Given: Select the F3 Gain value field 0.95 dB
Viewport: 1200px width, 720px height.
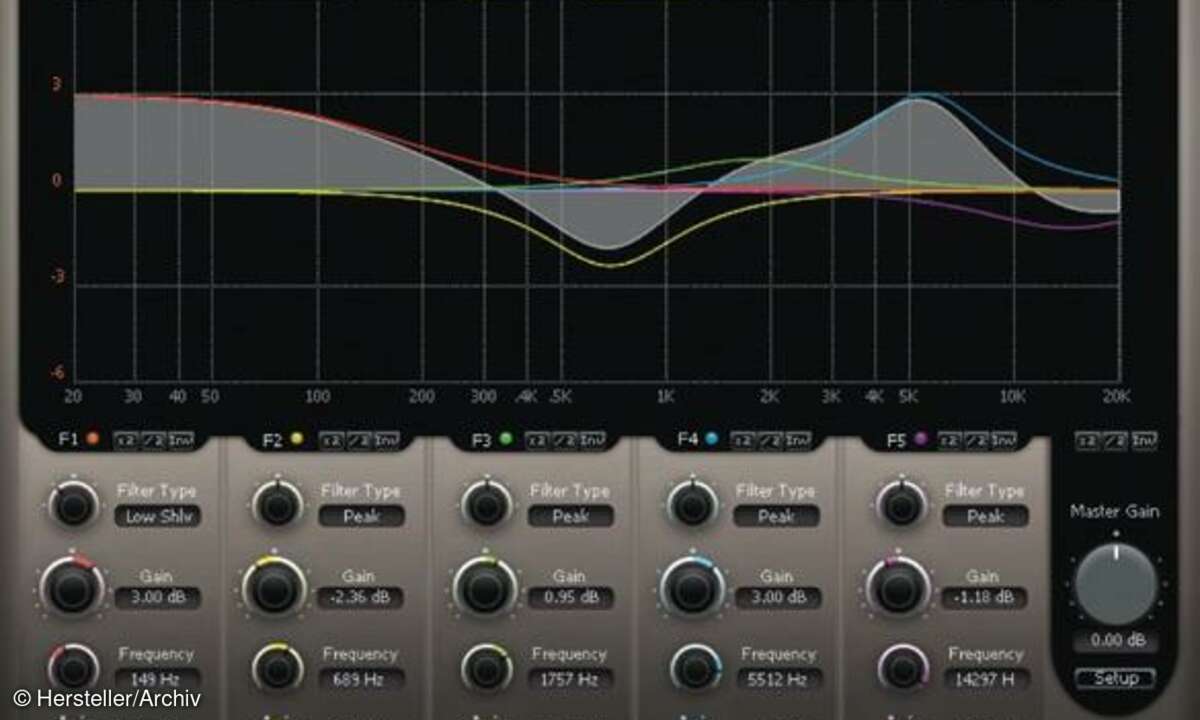Looking at the screenshot, I should point(571,599).
